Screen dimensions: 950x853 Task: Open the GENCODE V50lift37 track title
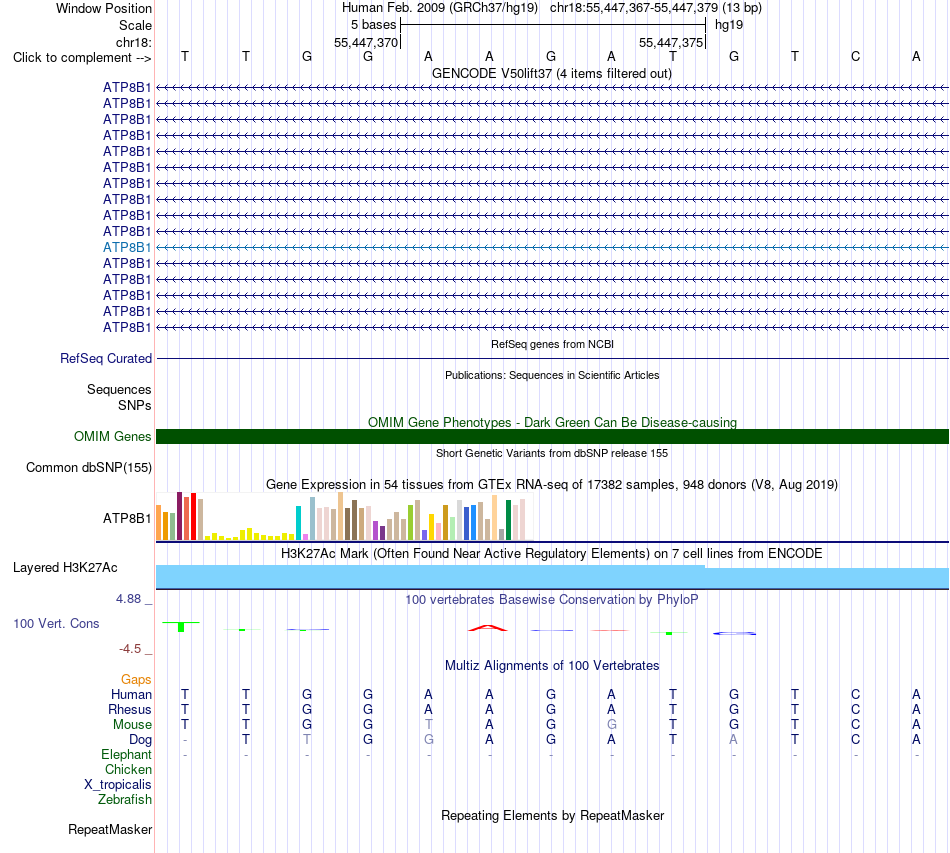pyautogui.click(x=551, y=73)
